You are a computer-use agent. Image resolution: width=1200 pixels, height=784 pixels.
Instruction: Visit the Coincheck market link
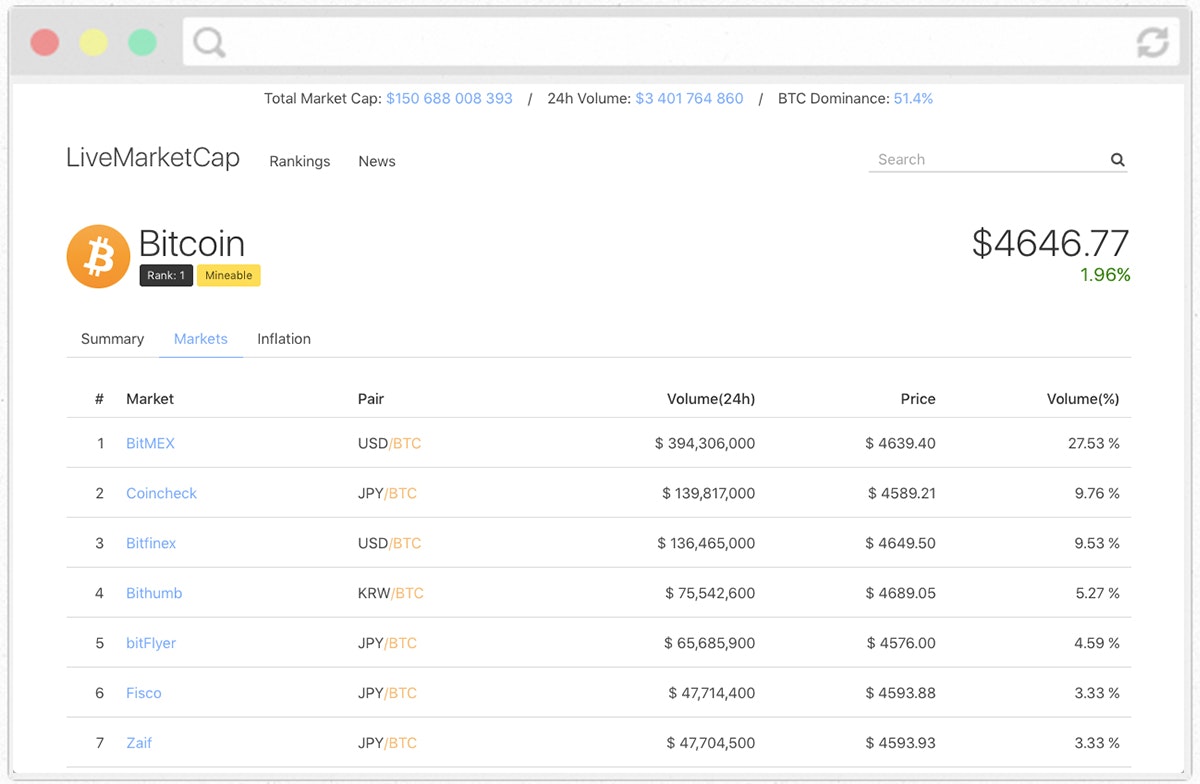tap(161, 493)
